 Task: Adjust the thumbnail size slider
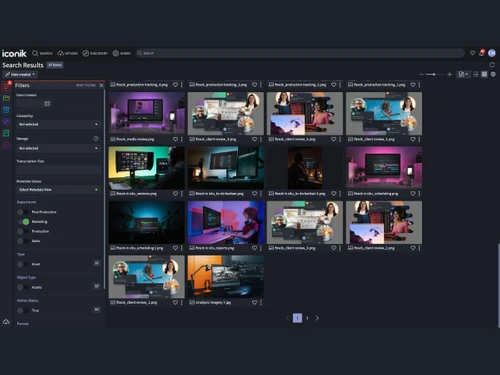[x=435, y=74]
